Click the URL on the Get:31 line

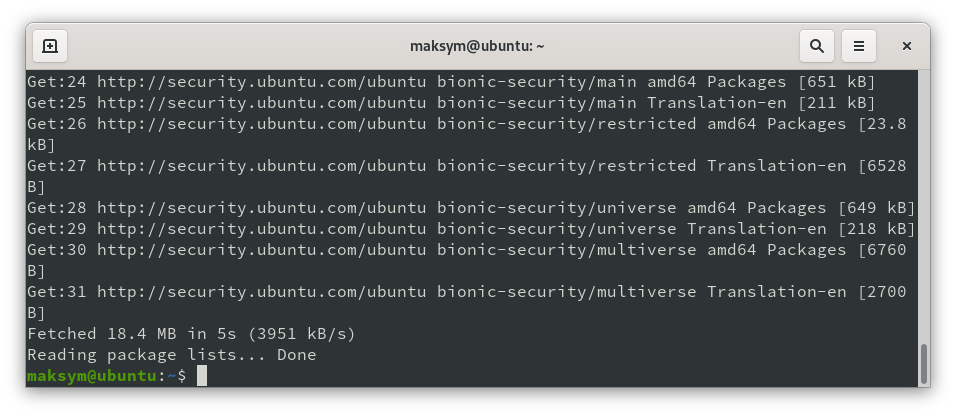[x=262, y=292]
